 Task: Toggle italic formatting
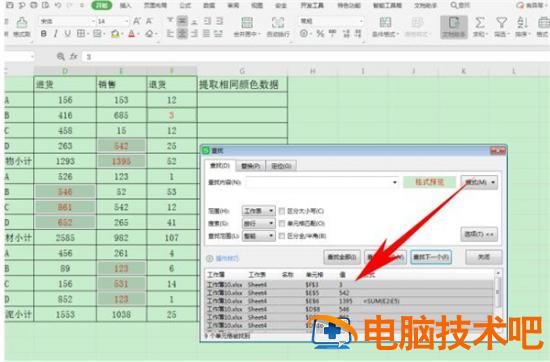[x=55, y=34]
